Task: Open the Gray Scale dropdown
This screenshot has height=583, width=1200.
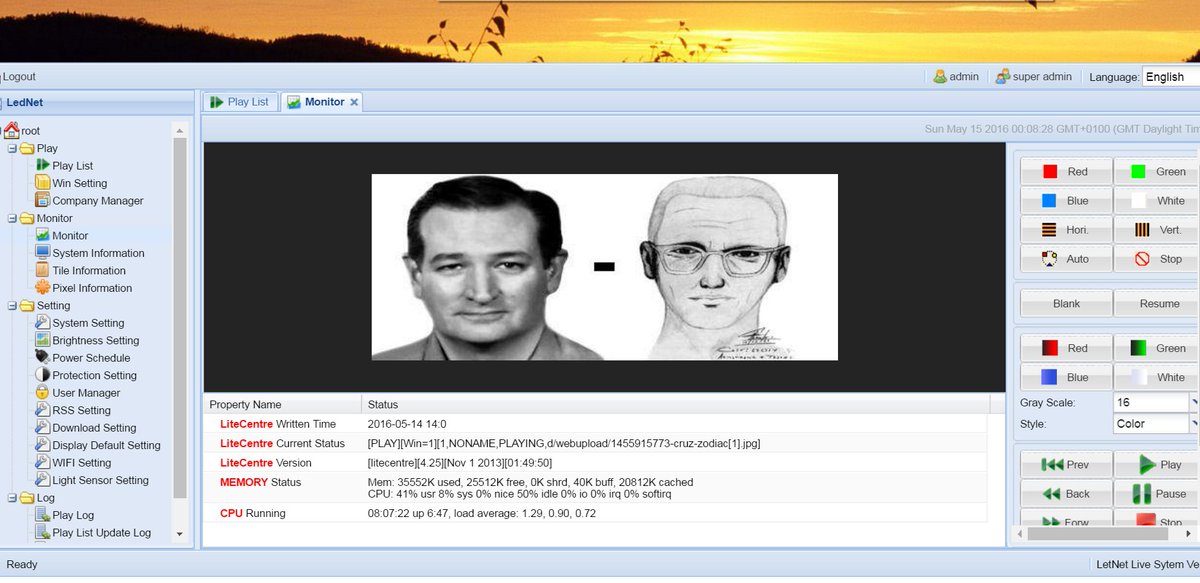Action: 1194,402
